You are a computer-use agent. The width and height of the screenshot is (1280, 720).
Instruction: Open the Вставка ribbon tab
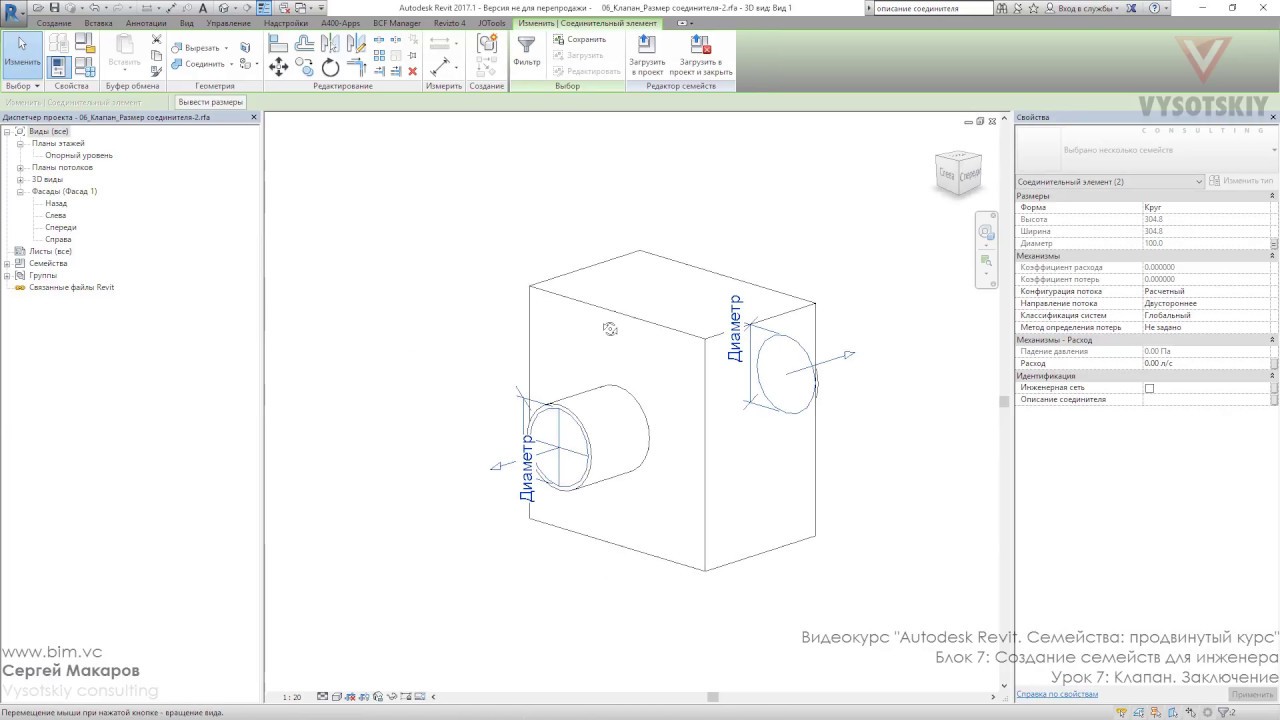98,23
